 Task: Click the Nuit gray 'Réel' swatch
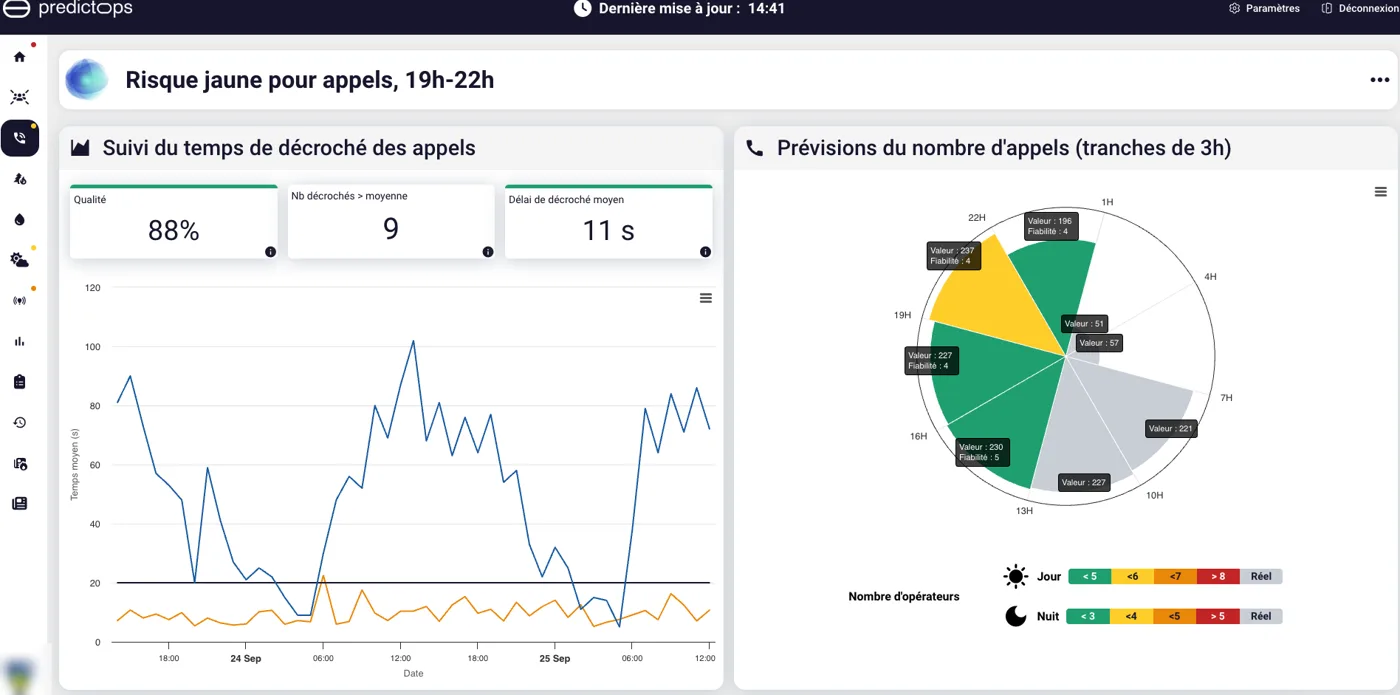(x=1261, y=616)
